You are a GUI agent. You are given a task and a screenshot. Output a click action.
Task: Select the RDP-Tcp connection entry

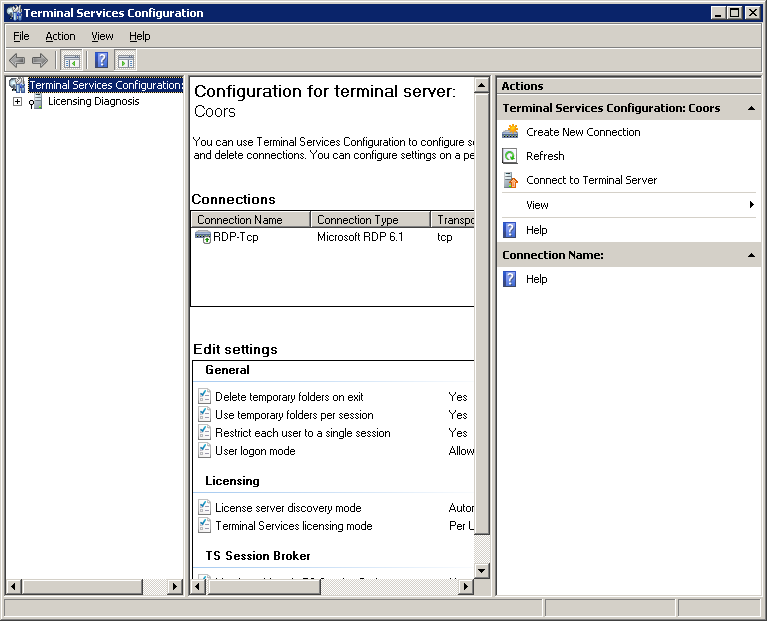tap(235, 237)
